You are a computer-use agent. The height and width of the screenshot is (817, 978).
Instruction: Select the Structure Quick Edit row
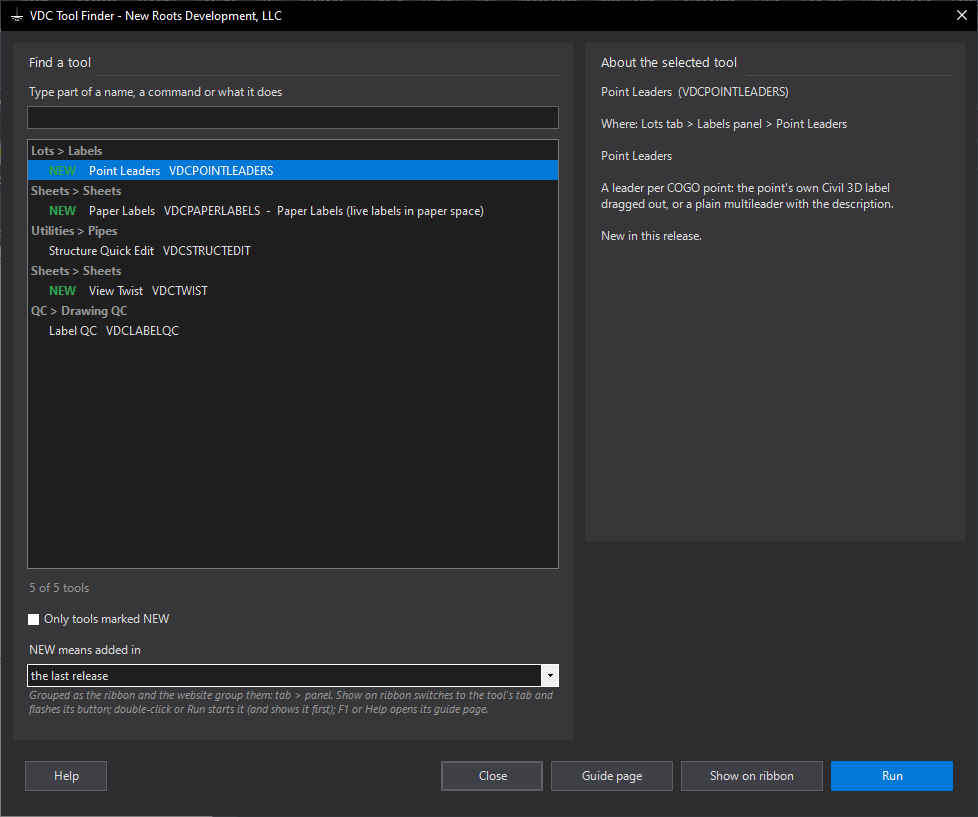(293, 251)
